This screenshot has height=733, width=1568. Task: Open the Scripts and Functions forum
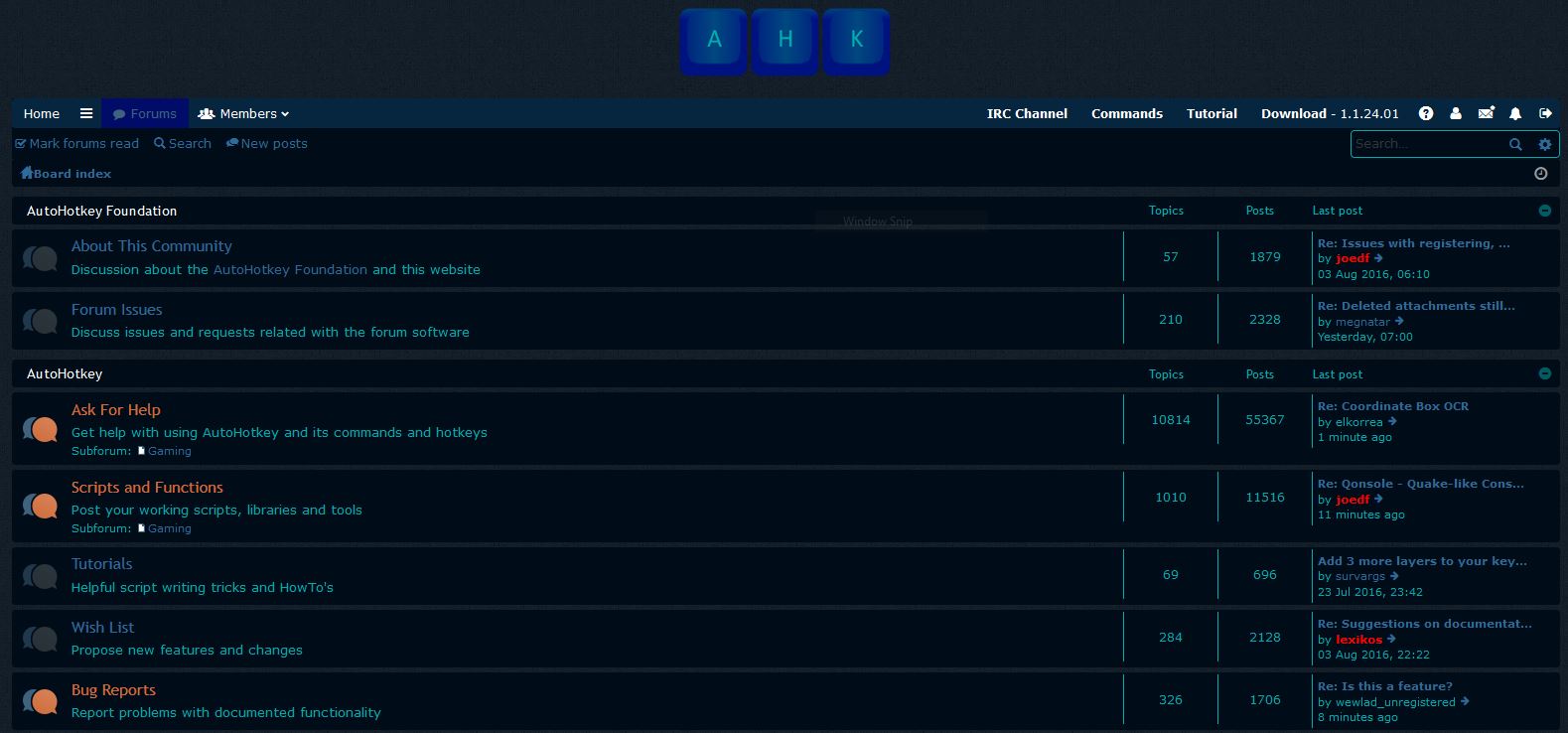point(147,487)
